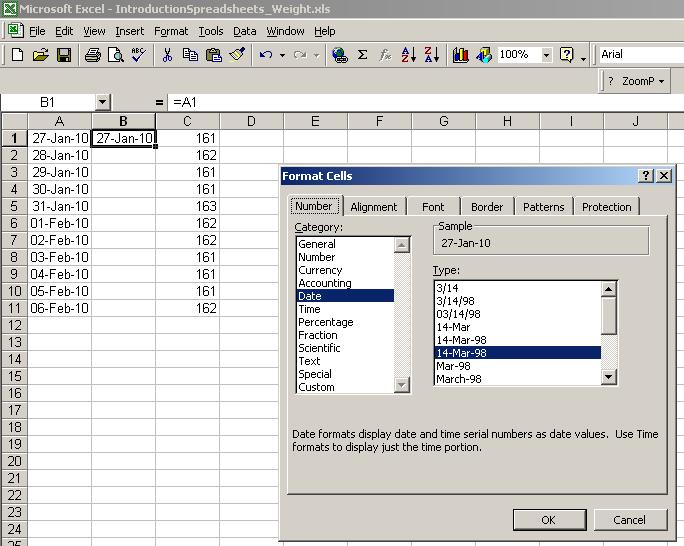Image resolution: width=684 pixels, height=546 pixels.
Task: Click the Office Assistant help icon
Action: coord(566,55)
